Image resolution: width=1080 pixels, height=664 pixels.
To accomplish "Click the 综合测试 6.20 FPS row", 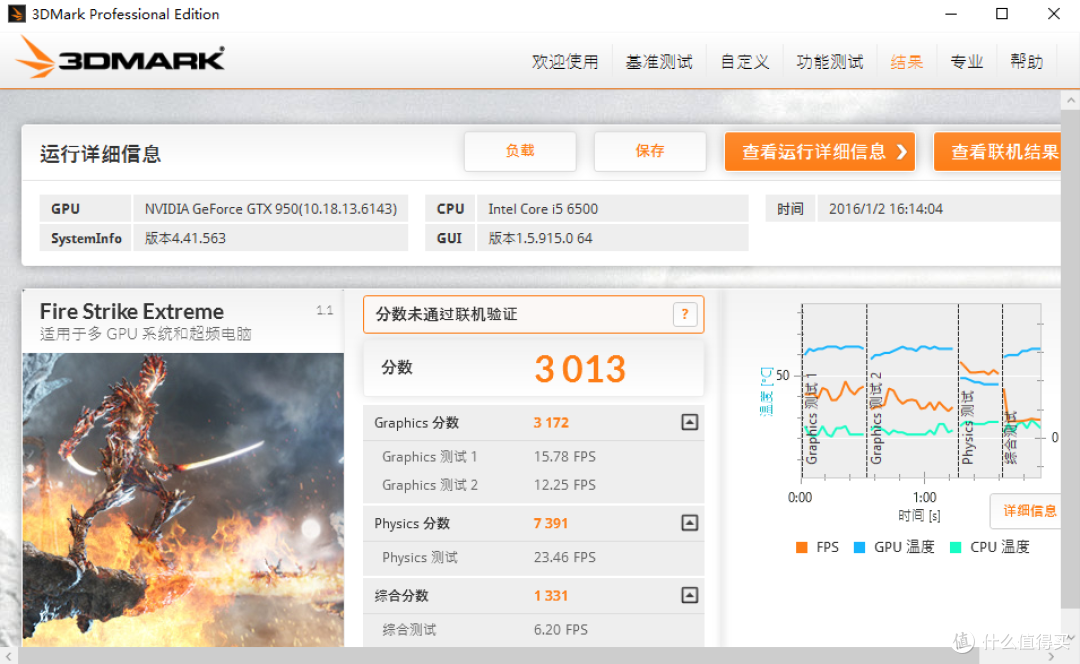I will pos(533,630).
